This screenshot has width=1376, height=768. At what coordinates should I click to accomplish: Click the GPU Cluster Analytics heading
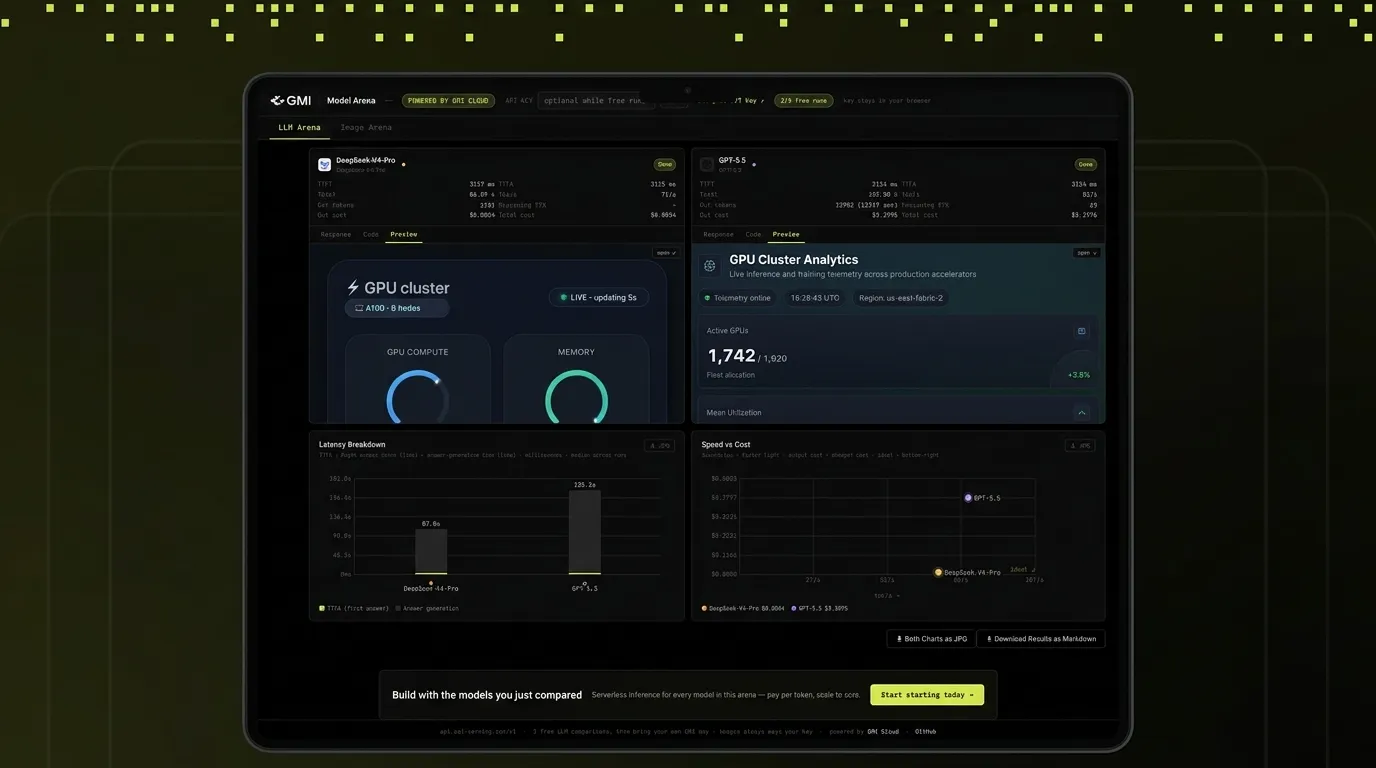click(x=794, y=260)
